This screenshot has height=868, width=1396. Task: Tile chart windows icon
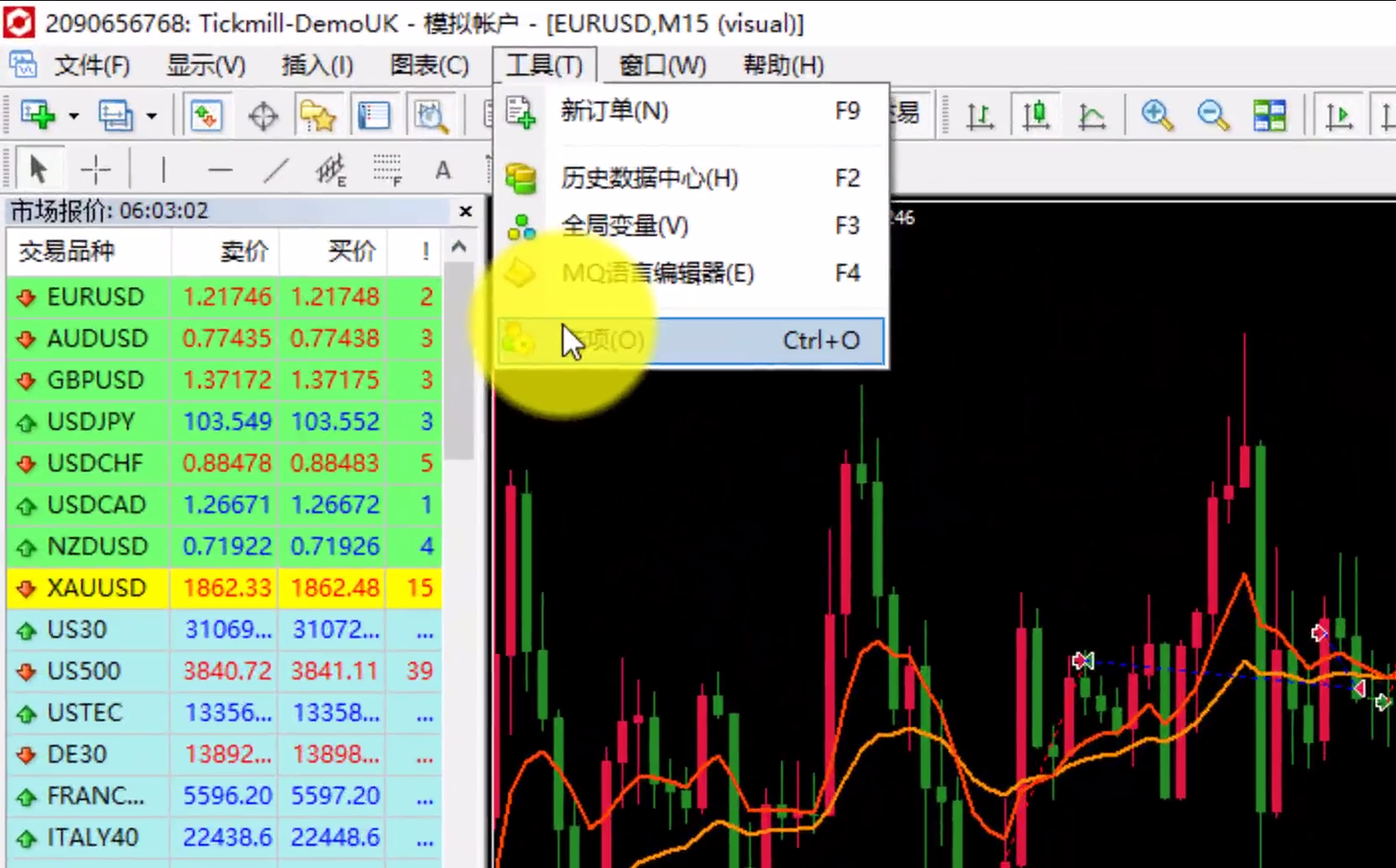coord(1270,115)
